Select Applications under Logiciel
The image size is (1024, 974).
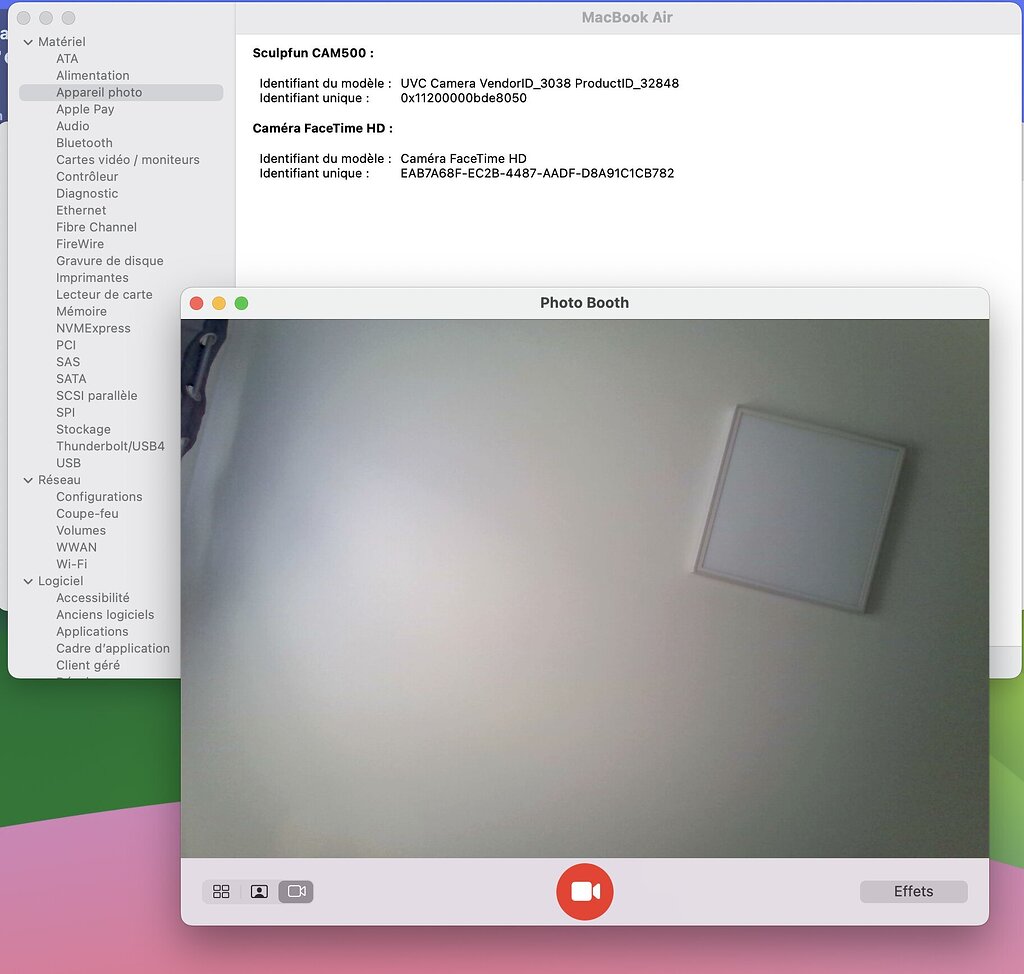[92, 631]
